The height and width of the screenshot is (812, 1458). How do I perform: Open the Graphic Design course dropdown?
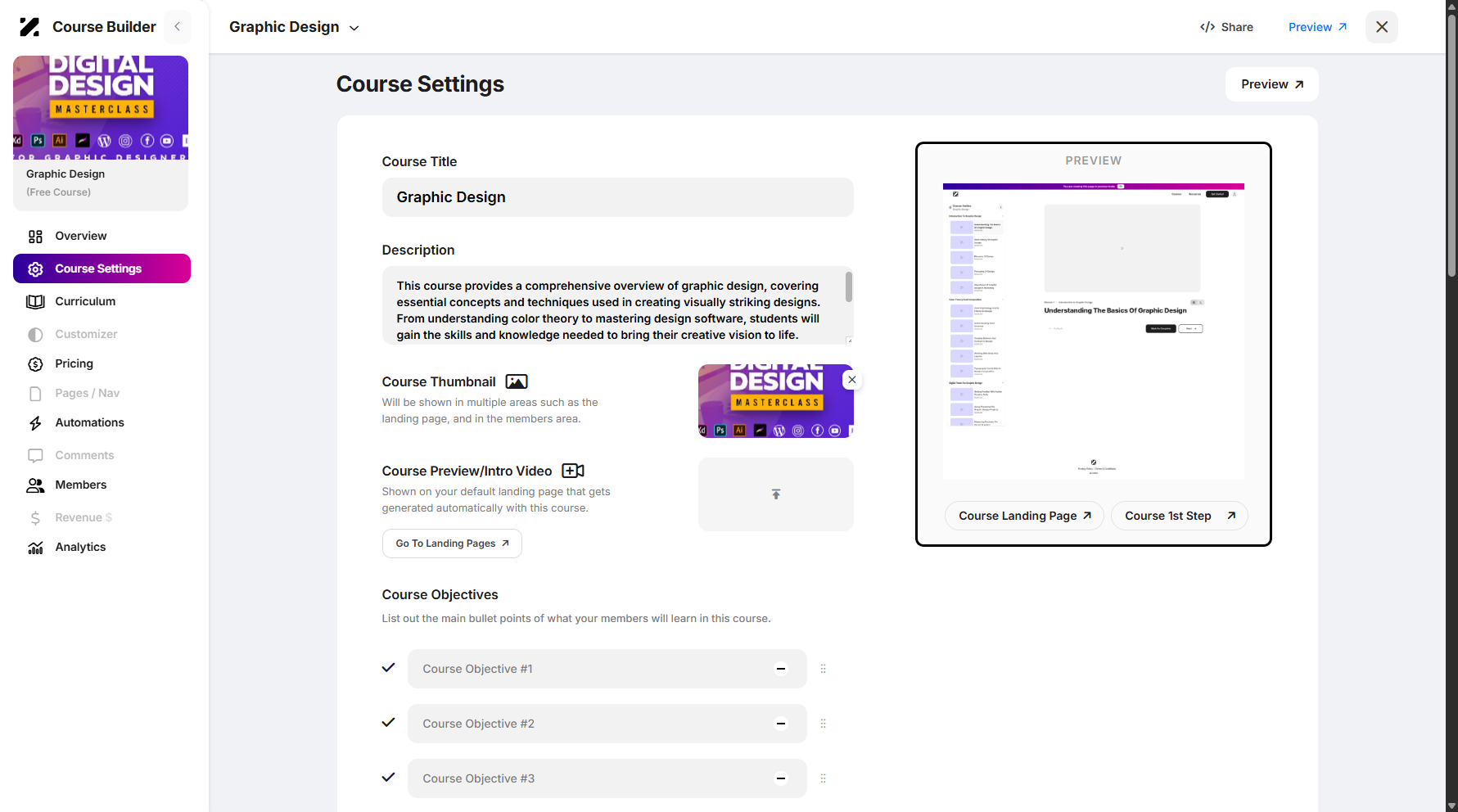point(294,27)
